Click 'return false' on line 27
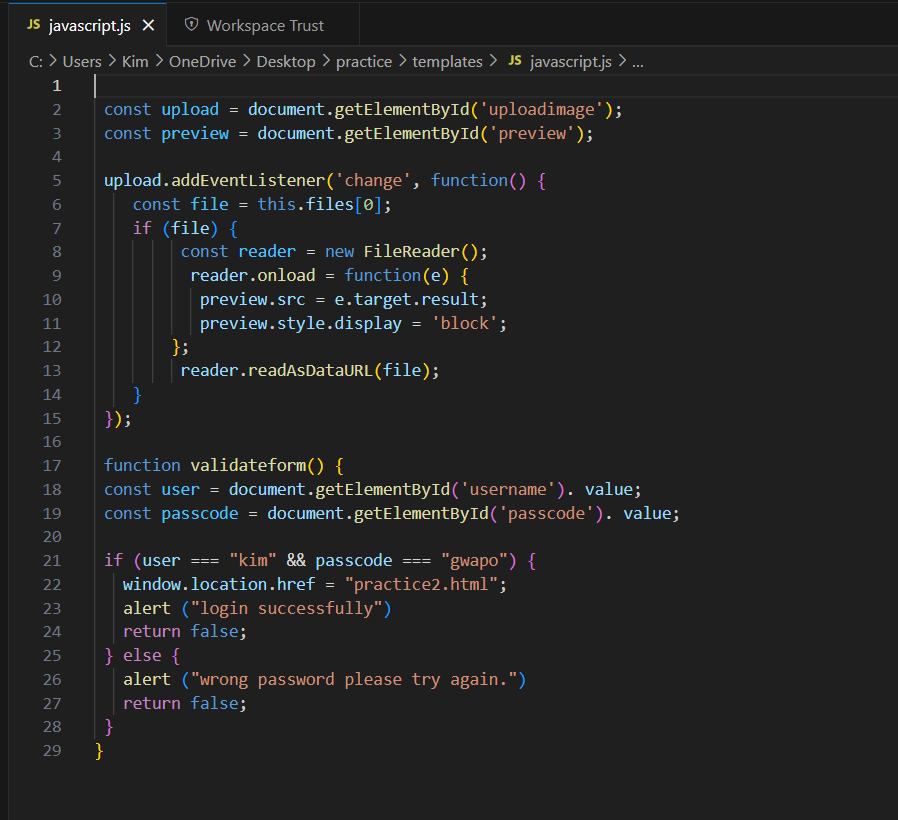 pyautogui.click(x=180, y=704)
